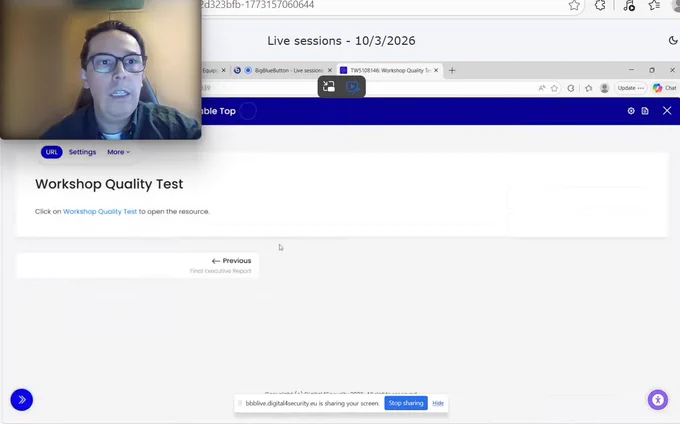Hide the screen sharing notification bar
Image resolution: width=680 pixels, height=424 pixels.
point(438,403)
